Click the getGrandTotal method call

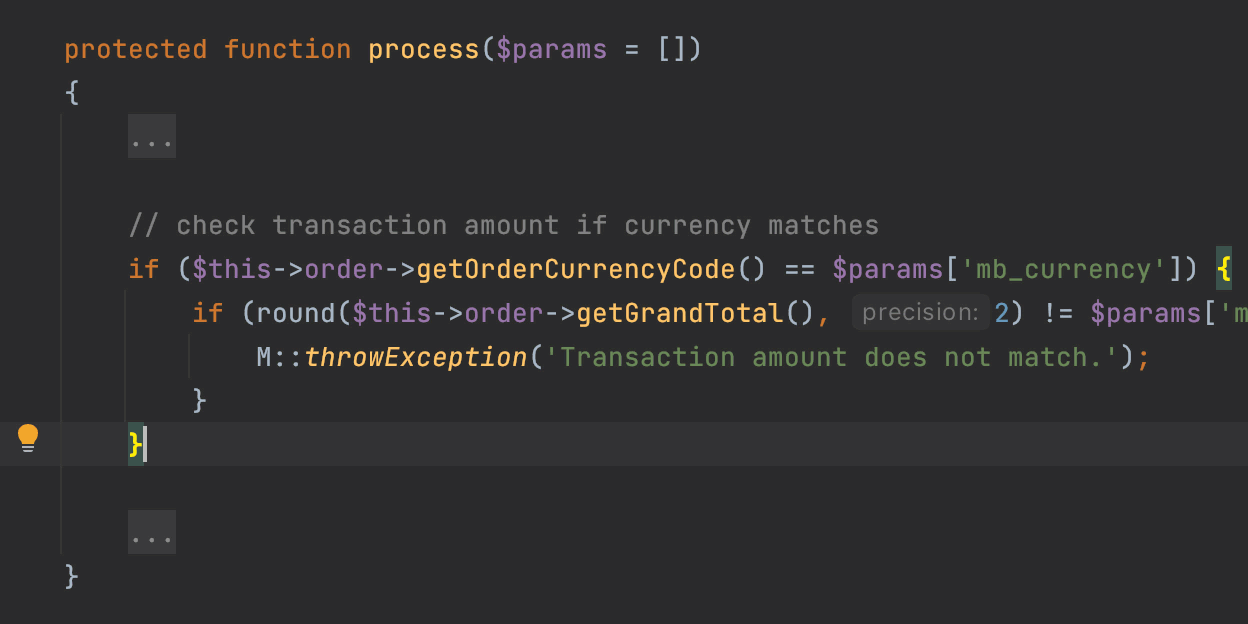click(680, 313)
